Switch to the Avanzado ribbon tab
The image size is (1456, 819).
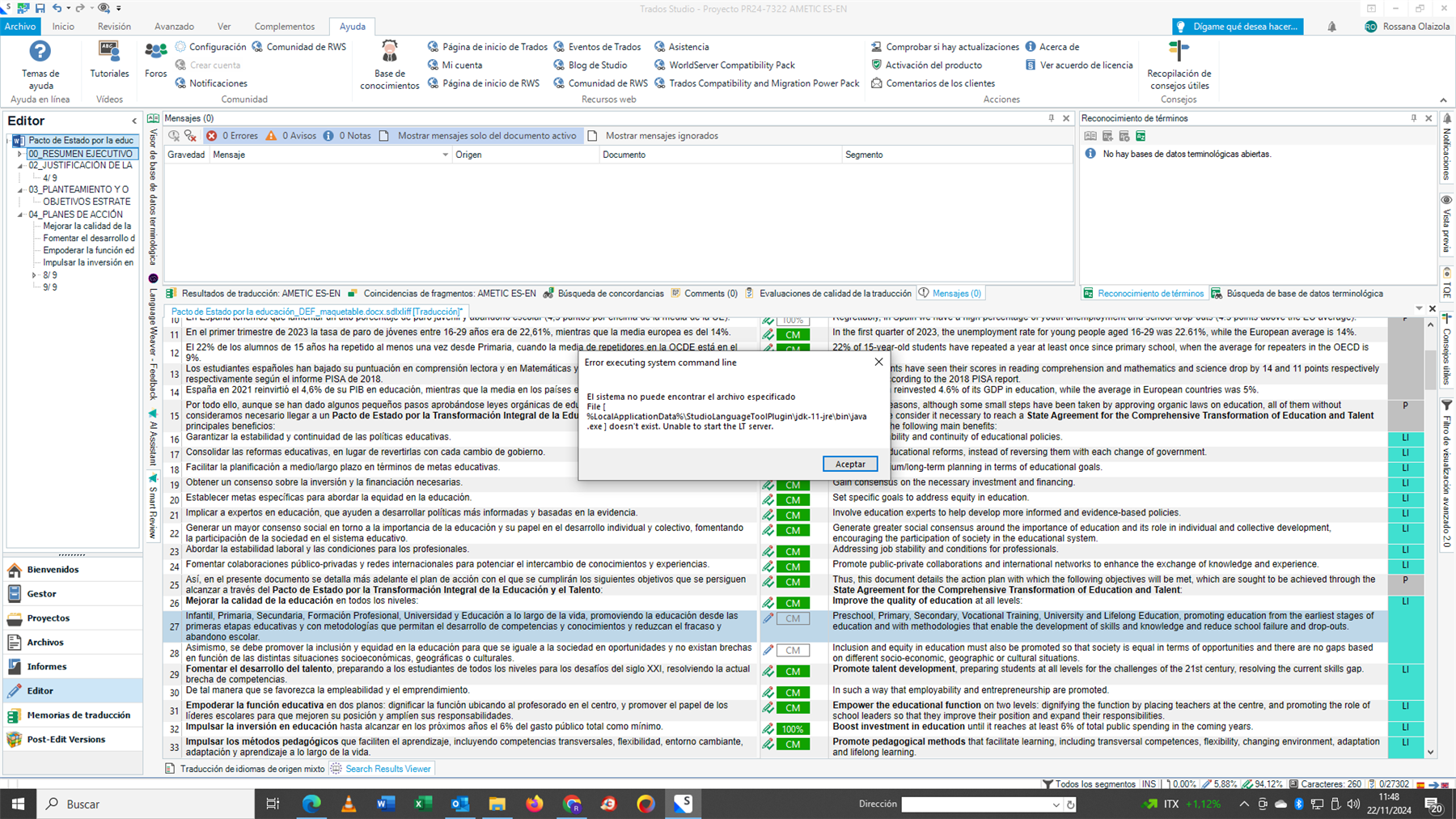(x=174, y=27)
